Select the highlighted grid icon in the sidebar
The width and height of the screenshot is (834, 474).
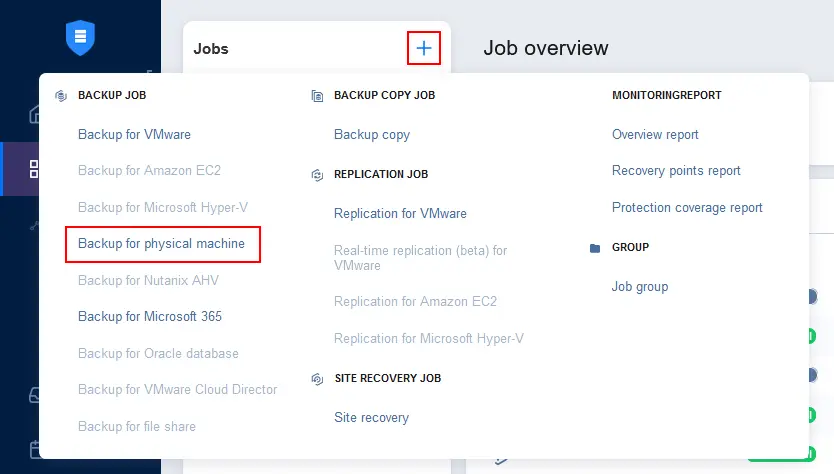tap(35, 169)
